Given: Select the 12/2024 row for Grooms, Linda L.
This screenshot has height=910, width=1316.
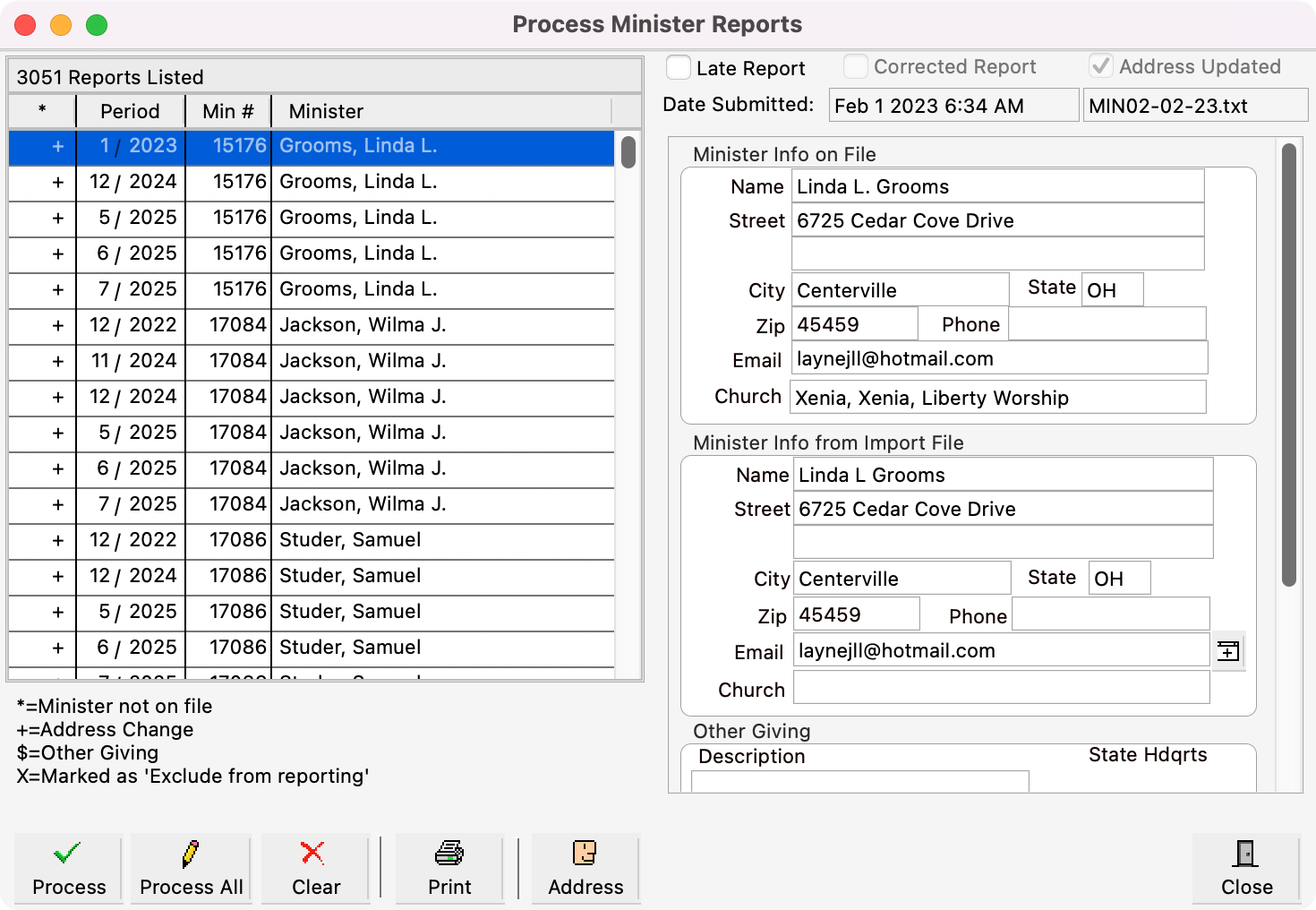Looking at the screenshot, I should click(x=358, y=182).
